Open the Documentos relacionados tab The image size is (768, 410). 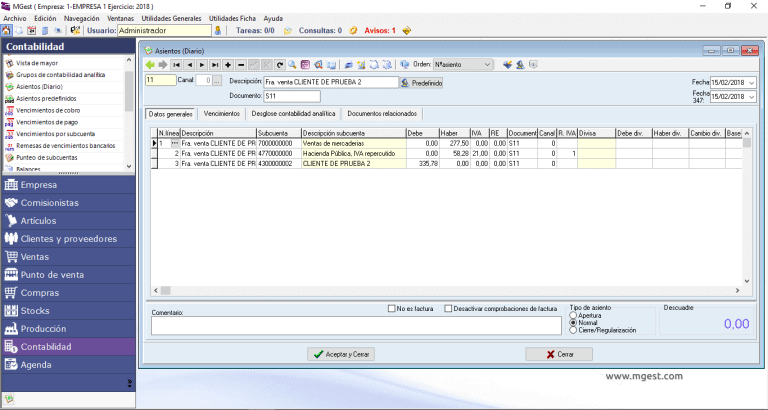click(382, 114)
